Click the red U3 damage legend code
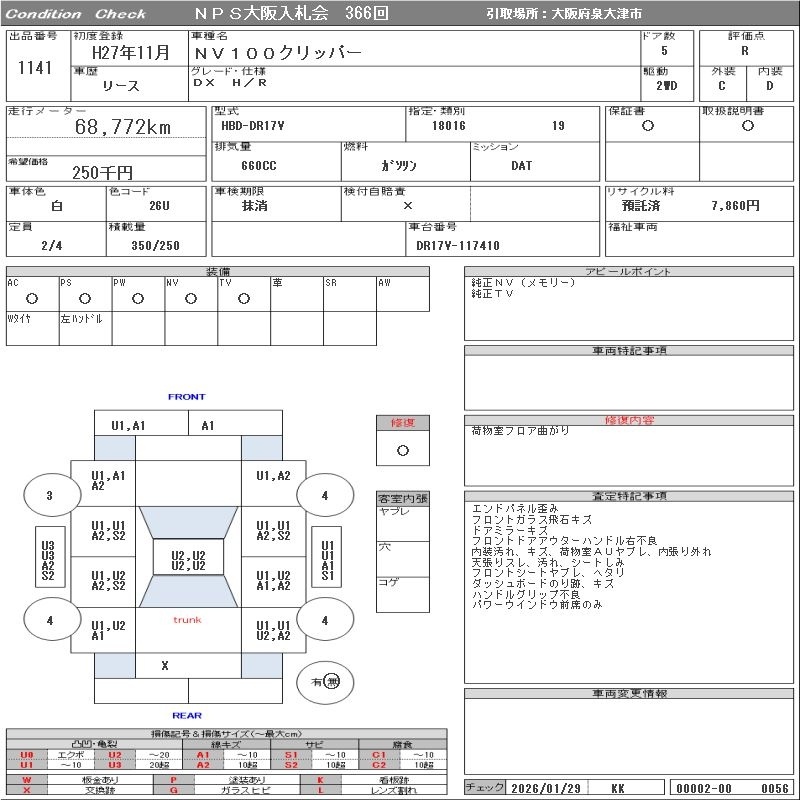This screenshot has width=800, height=800. point(114,765)
